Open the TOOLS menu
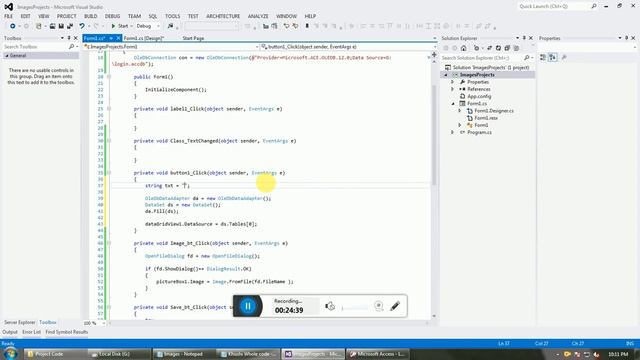This screenshot has height=360, width=640. click(172, 16)
